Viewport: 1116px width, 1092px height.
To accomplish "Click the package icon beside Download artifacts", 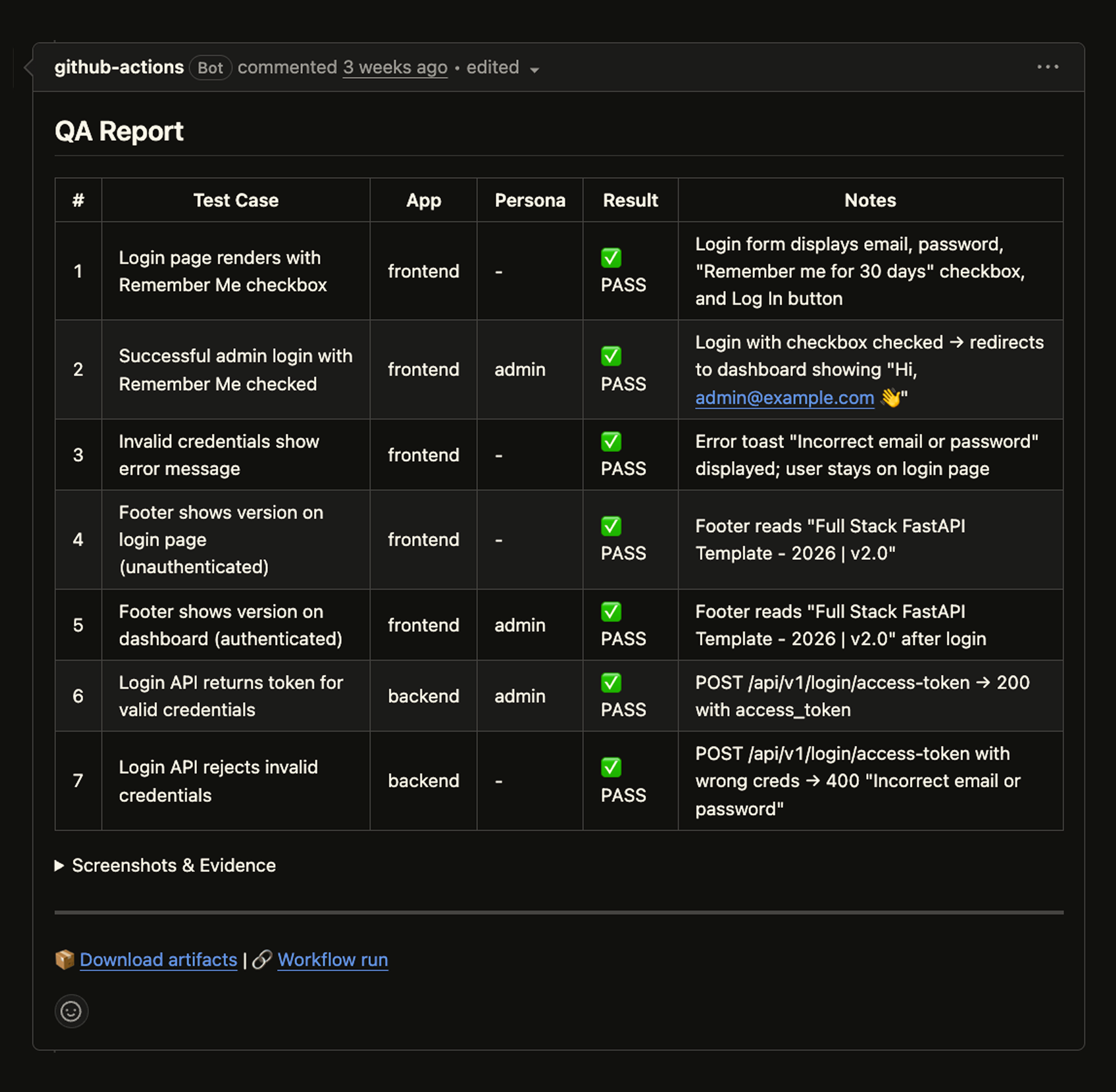I will 65,960.
